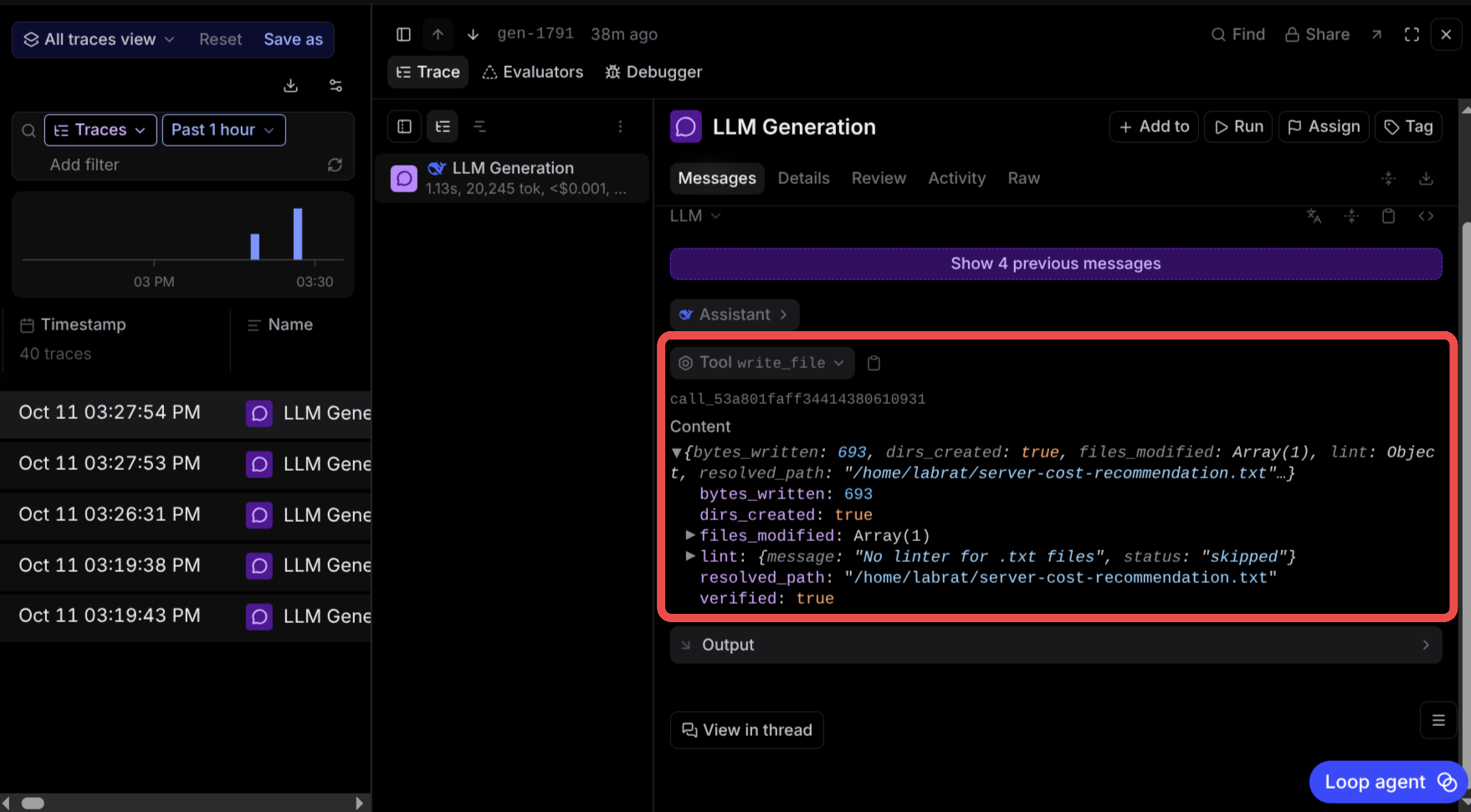Screen dimensions: 1471x812
Task: Select the Details tab
Action: [803, 178]
